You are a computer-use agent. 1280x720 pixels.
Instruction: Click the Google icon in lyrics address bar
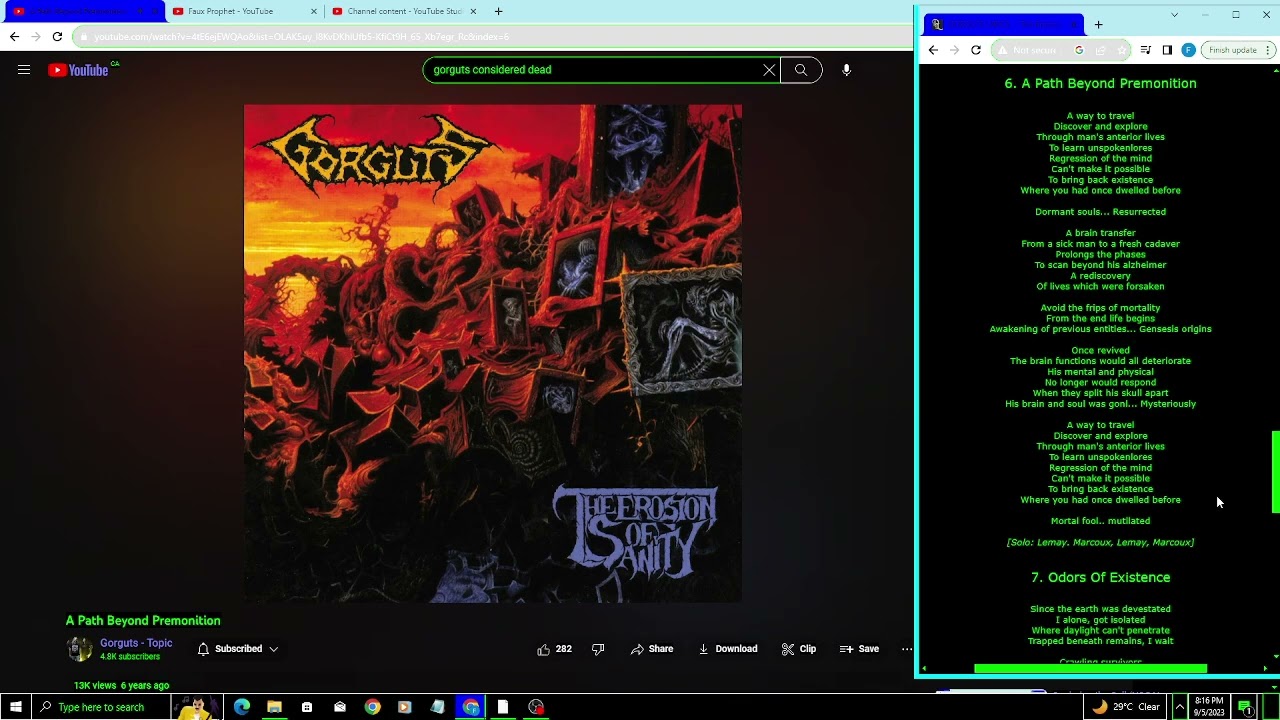pos(1079,50)
